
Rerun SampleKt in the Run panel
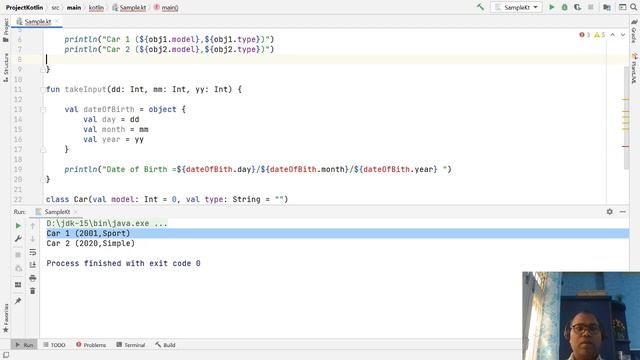tap(18, 226)
